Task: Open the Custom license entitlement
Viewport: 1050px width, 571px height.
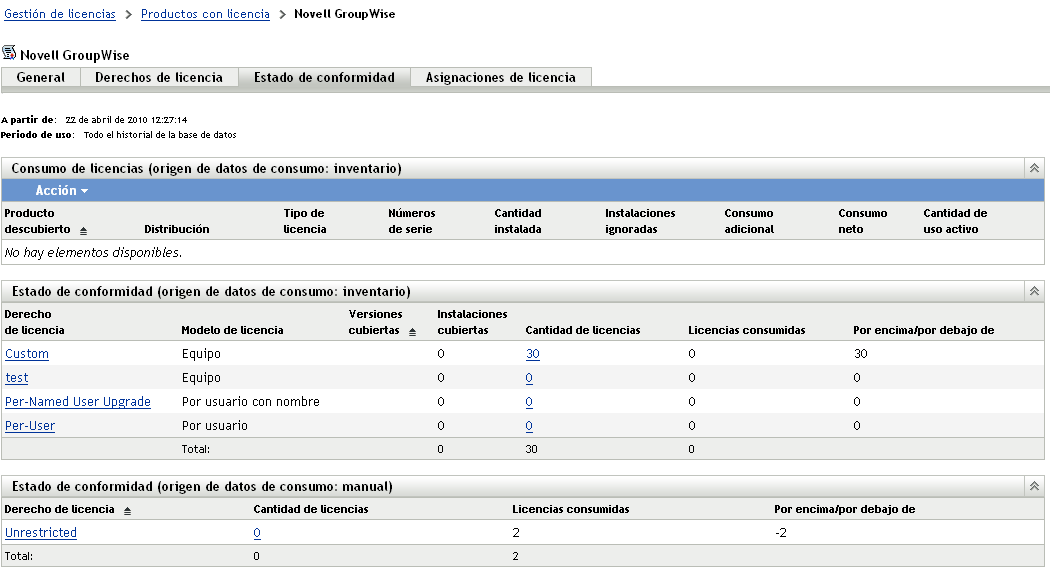Action: 27,354
